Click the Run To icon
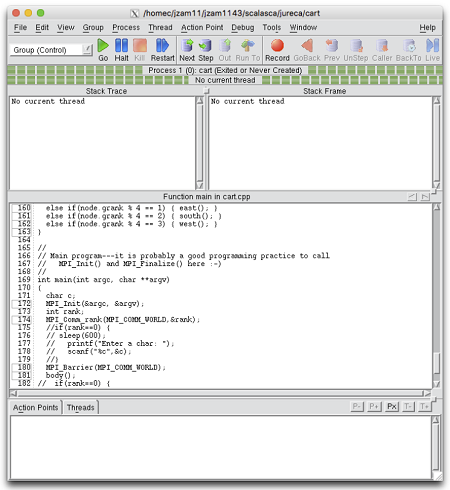The image size is (450, 490). (248, 50)
